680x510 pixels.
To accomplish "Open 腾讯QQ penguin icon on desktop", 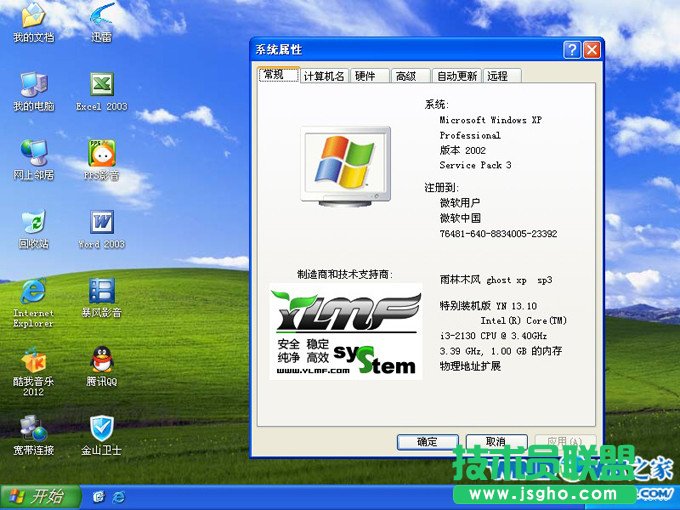I will click(x=101, y=360).
